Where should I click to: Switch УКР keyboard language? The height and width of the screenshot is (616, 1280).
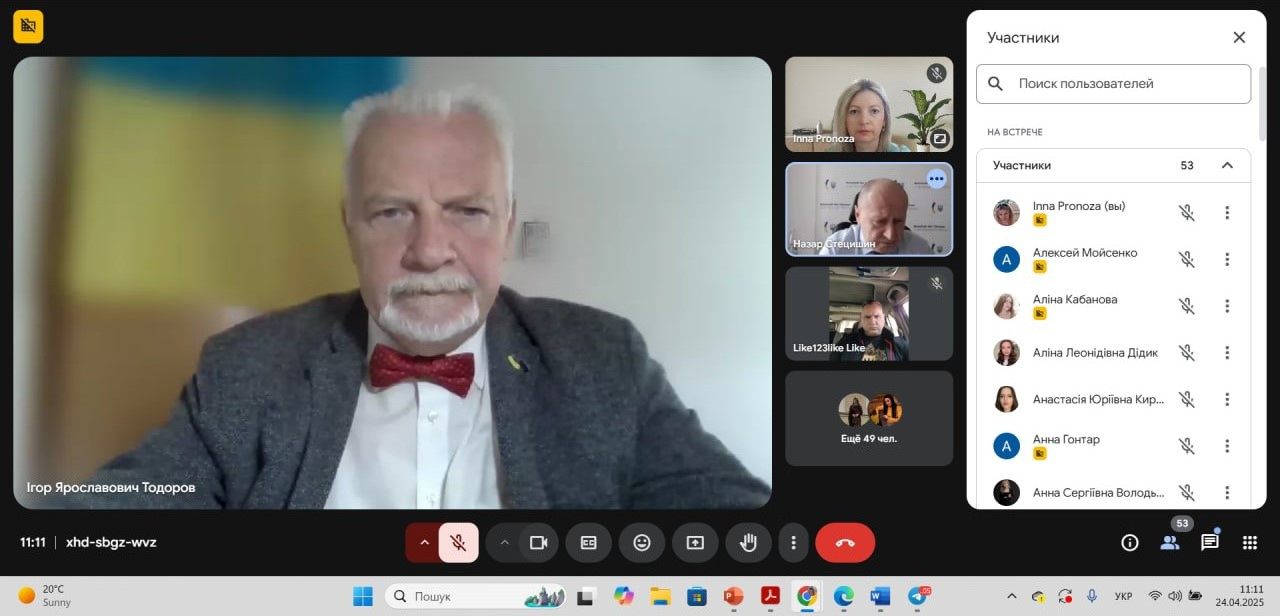click(1123, 596)
